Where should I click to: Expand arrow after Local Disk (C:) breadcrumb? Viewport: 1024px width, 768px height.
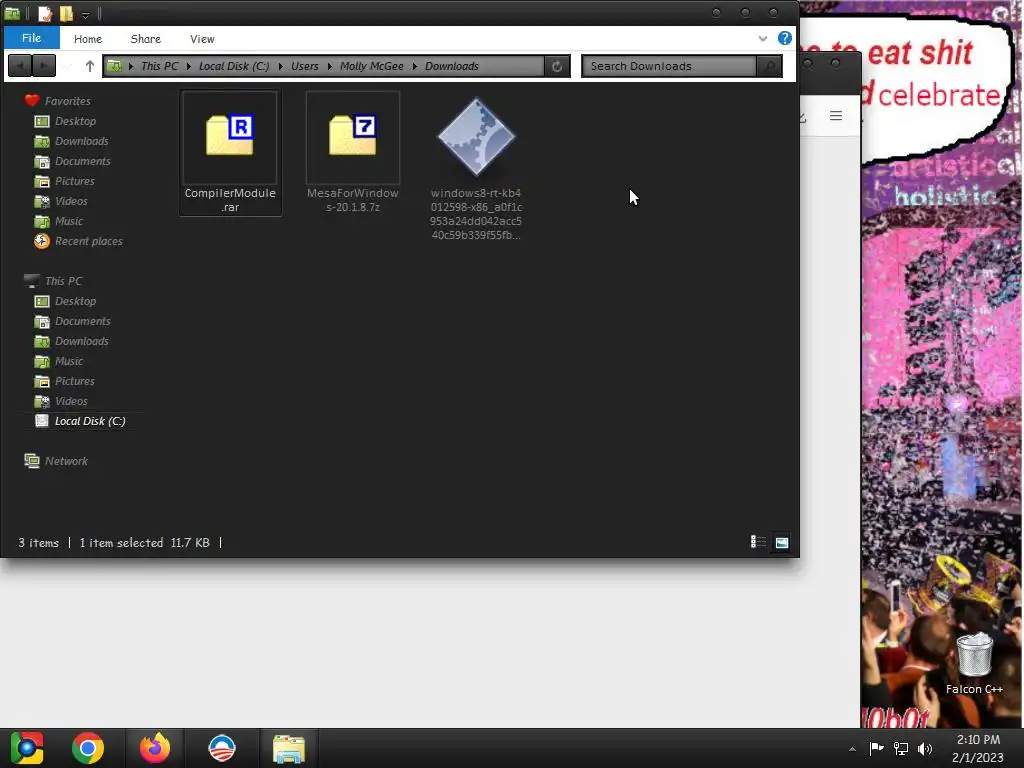click(x=280, y=66)
